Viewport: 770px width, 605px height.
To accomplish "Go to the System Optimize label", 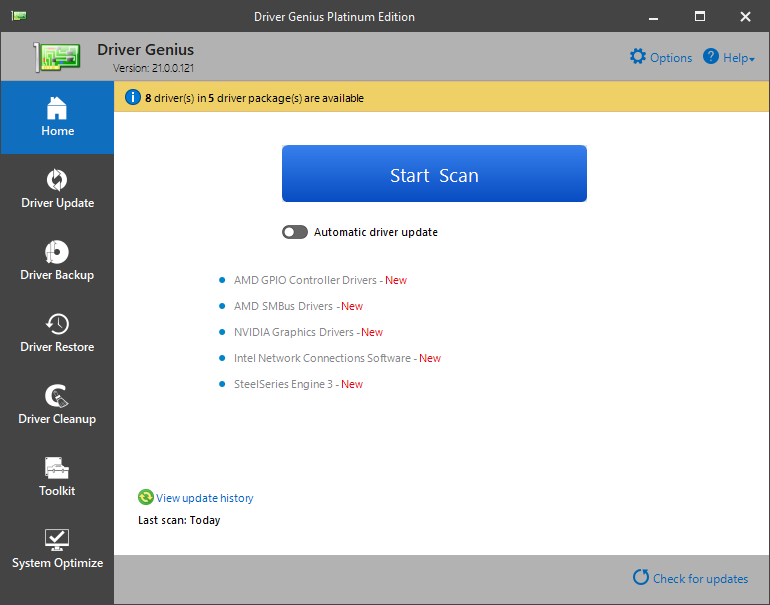I will (x=57, y=563).
